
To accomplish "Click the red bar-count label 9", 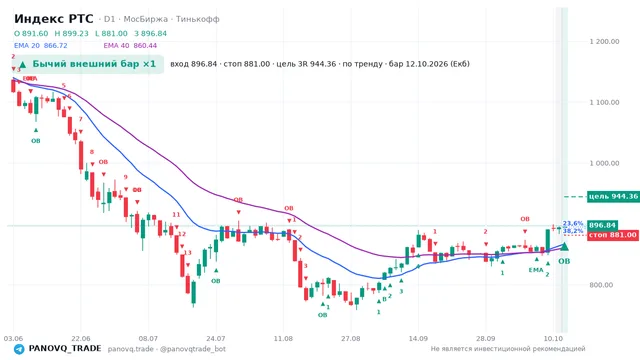I will tap(126, 177).
